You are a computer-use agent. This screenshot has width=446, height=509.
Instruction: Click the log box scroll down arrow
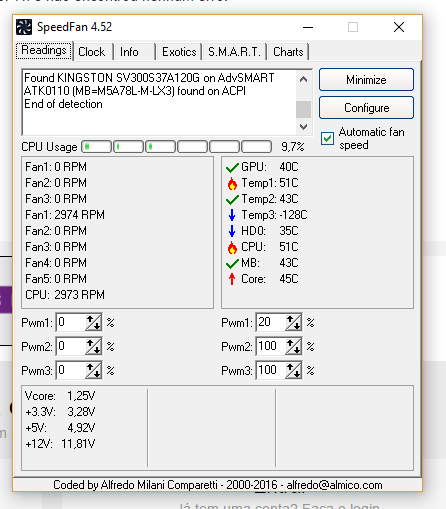(303, 127)
